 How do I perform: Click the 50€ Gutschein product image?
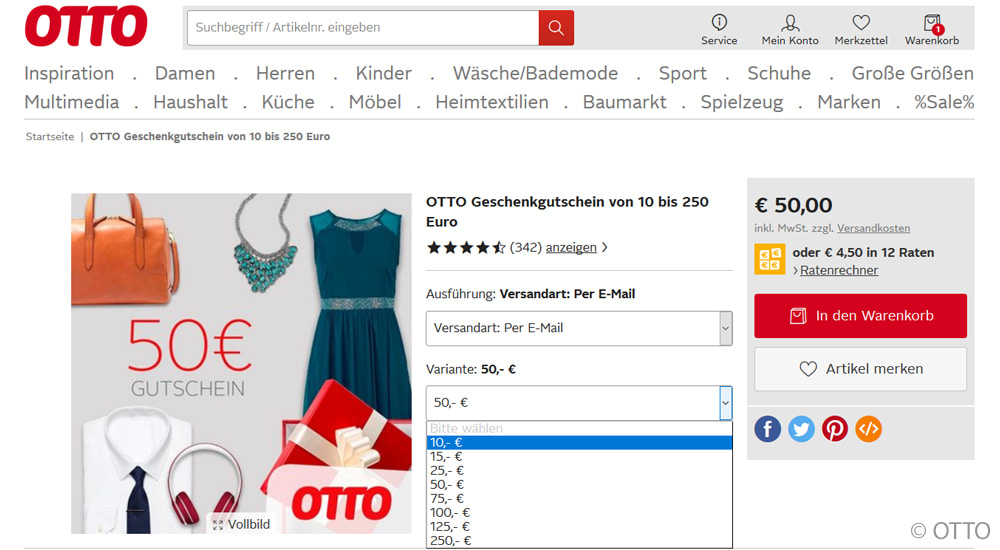(241, 363)
